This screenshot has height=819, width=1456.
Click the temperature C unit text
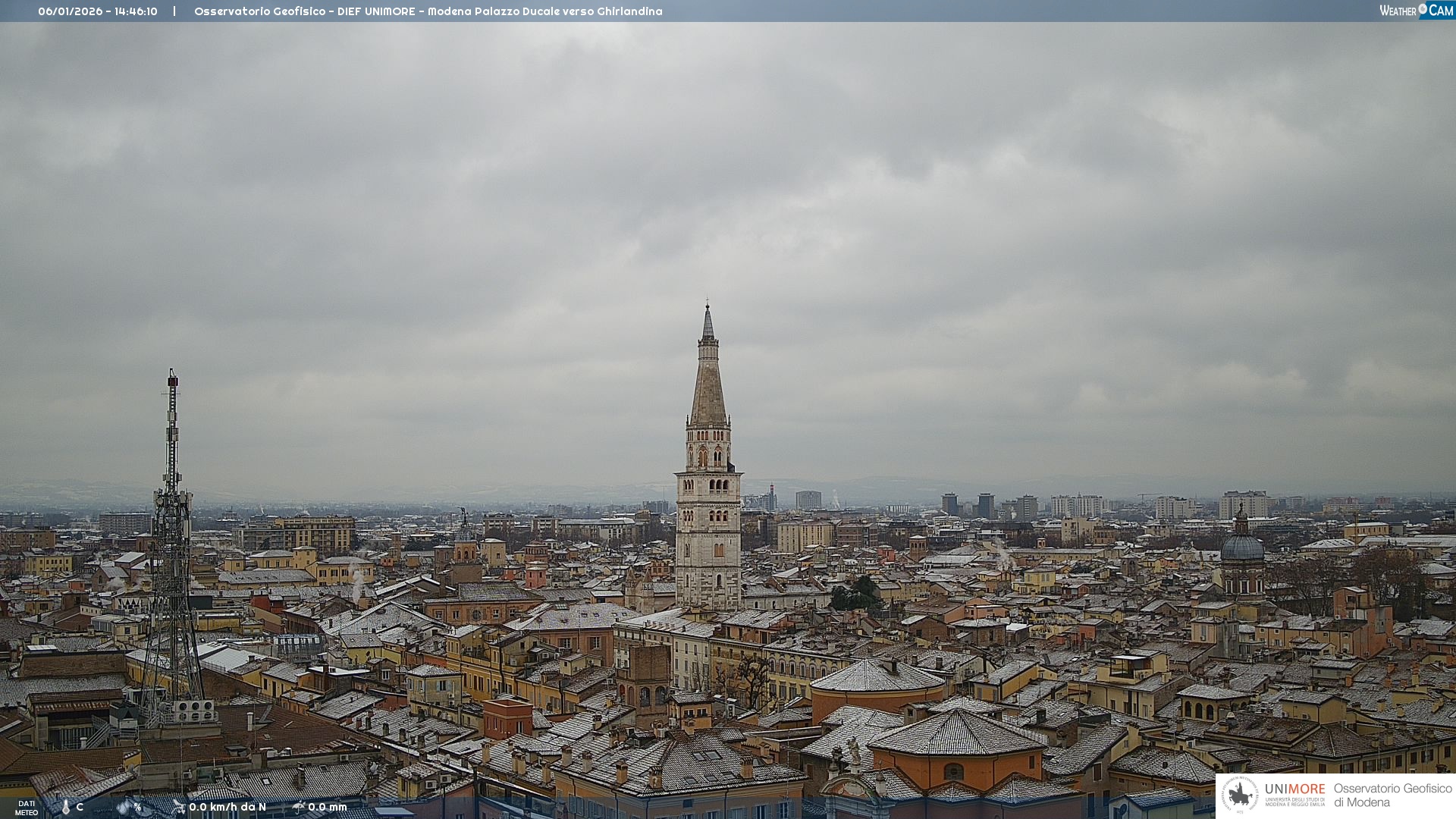click(80, 807)
